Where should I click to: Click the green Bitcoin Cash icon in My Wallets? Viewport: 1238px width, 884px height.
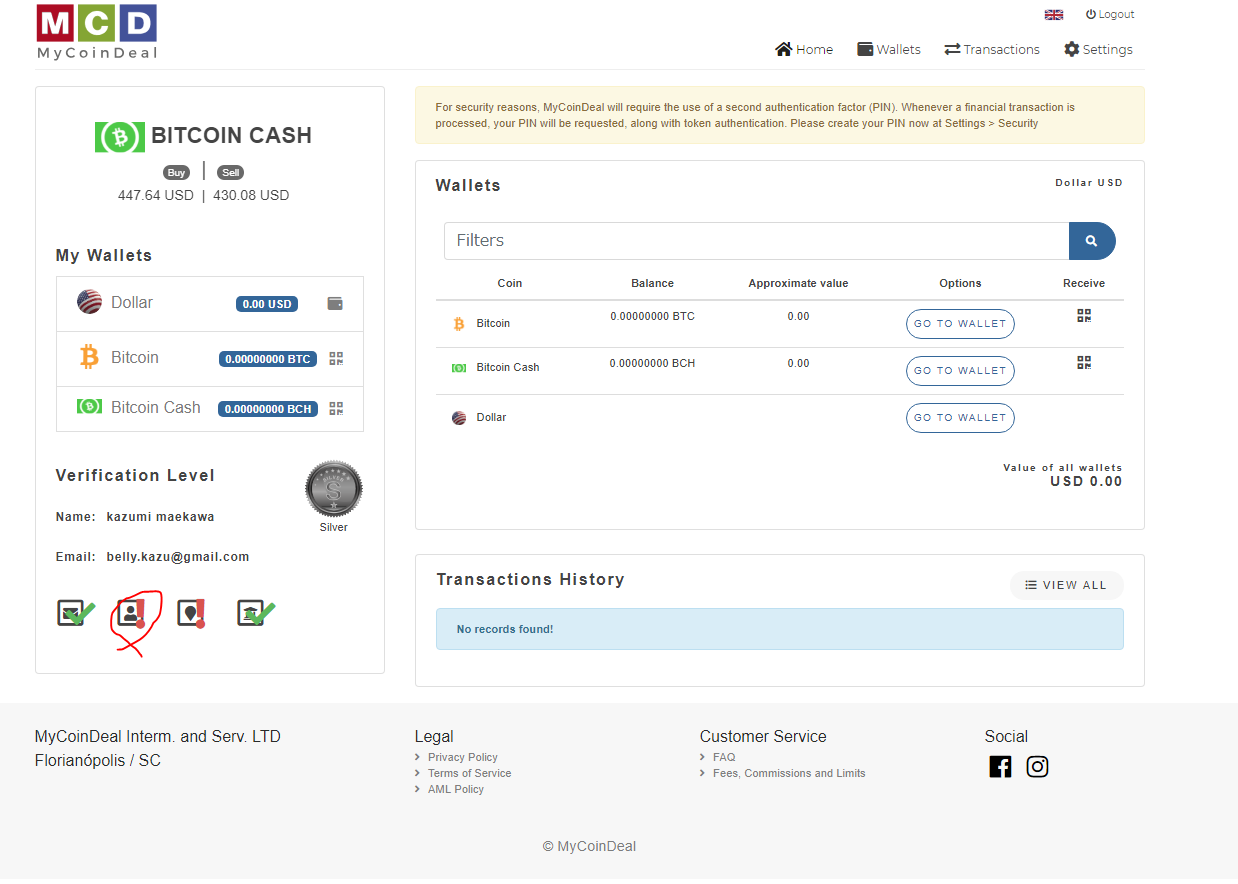click(89, 407)
